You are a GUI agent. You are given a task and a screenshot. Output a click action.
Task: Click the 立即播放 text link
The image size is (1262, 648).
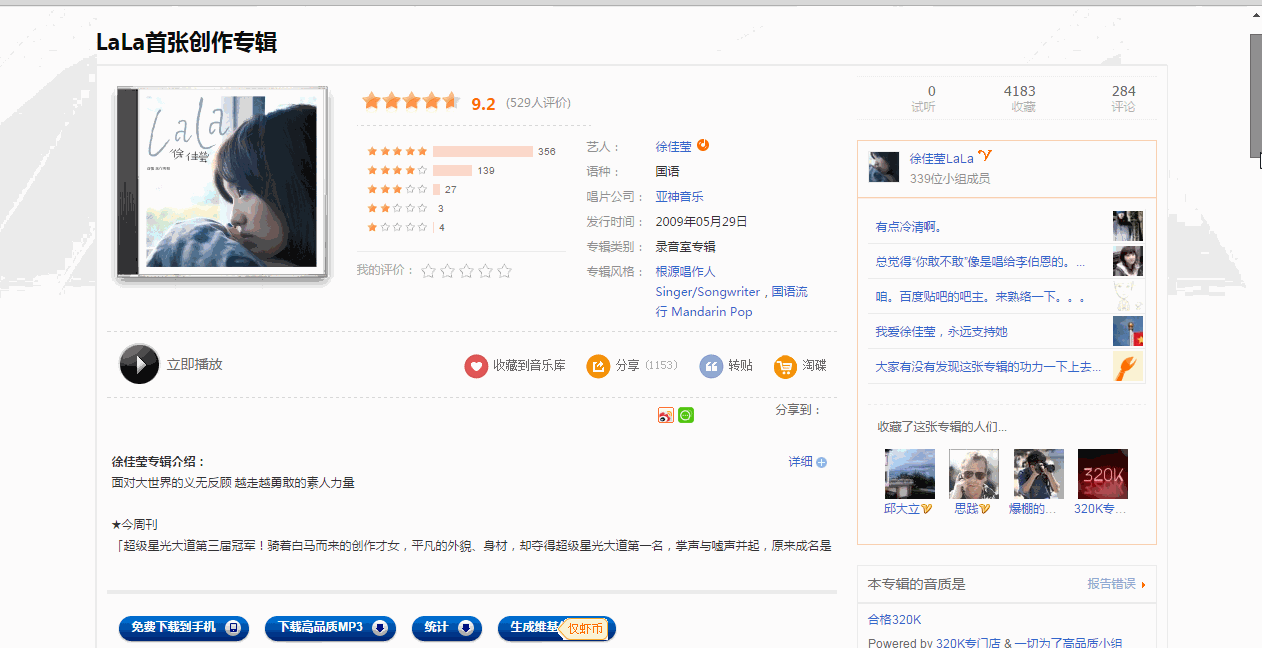194,364
